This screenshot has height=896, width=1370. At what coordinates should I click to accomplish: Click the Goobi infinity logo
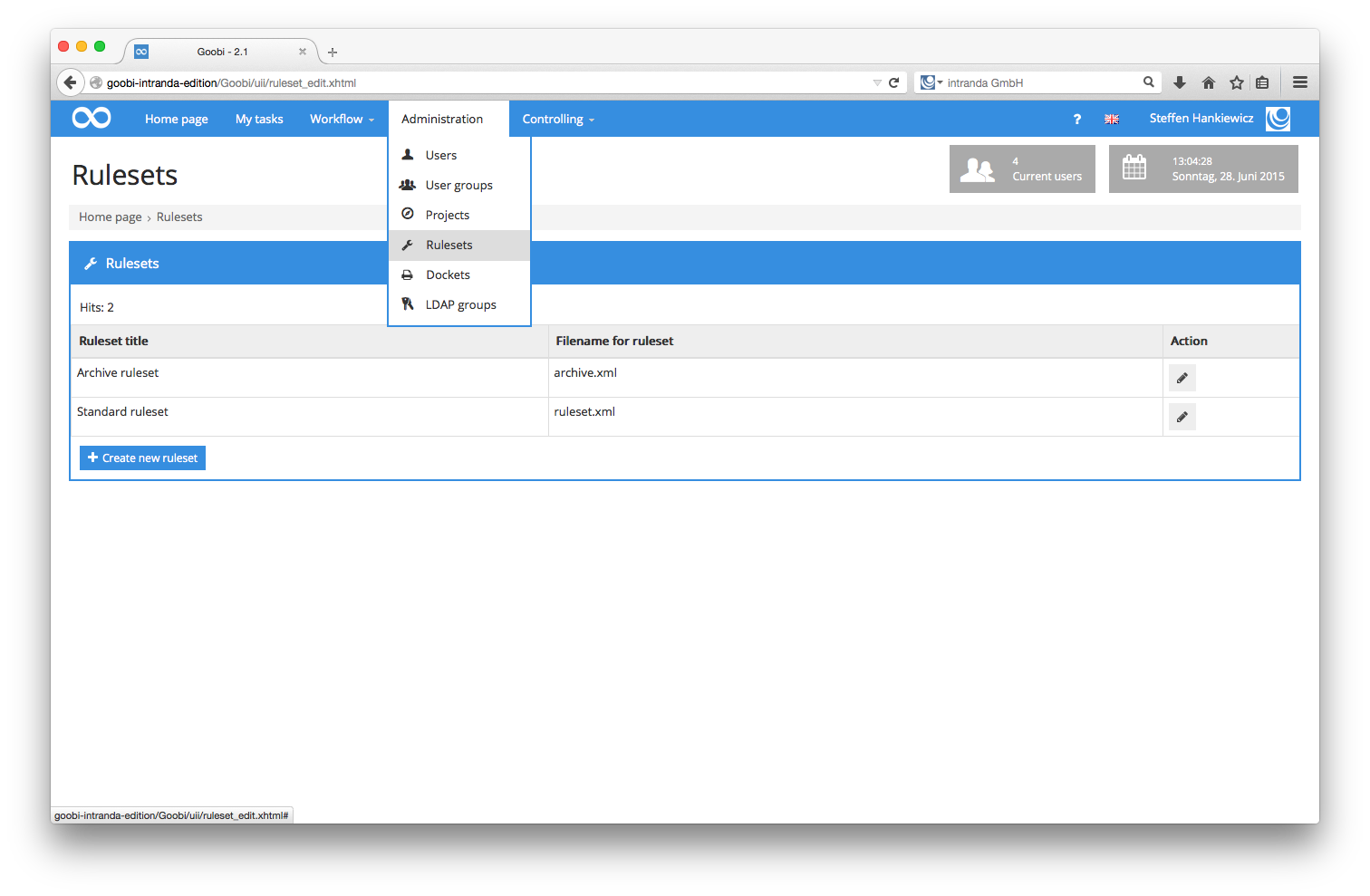91,118
